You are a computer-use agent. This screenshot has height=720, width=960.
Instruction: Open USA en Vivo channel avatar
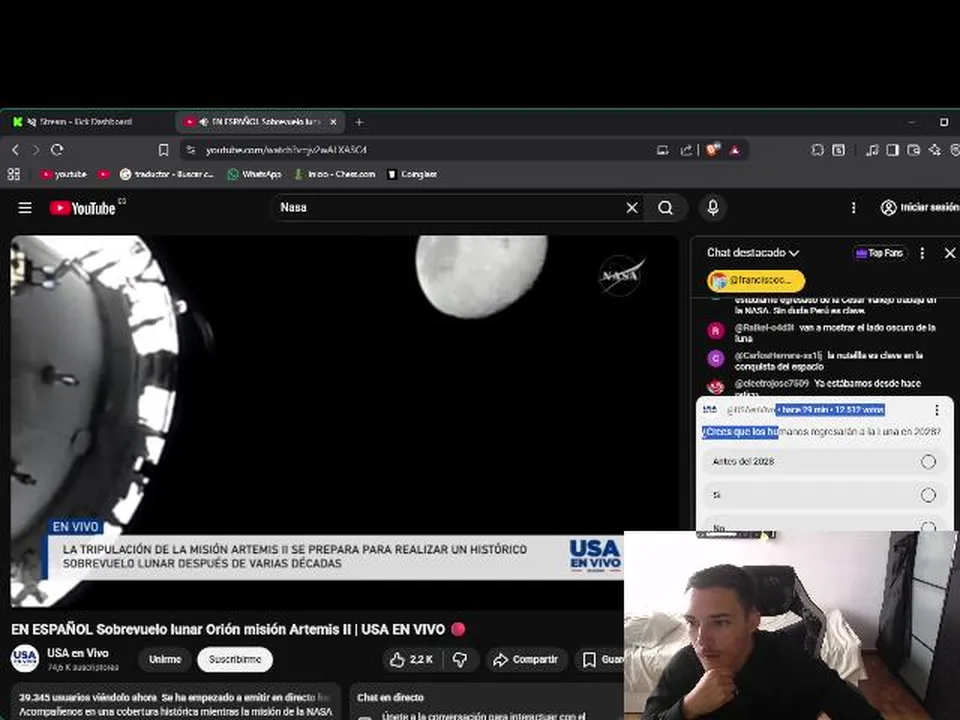pyautogui.click(x=25, y=659)
